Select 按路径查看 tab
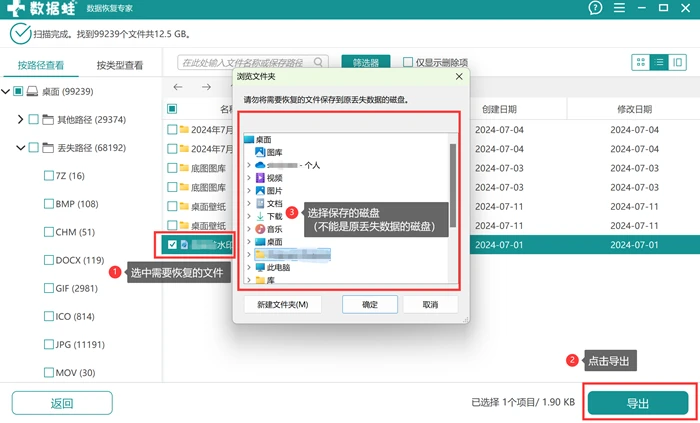Image resolution: width=700 pixels, height=423 pixels. click(41, 66)
